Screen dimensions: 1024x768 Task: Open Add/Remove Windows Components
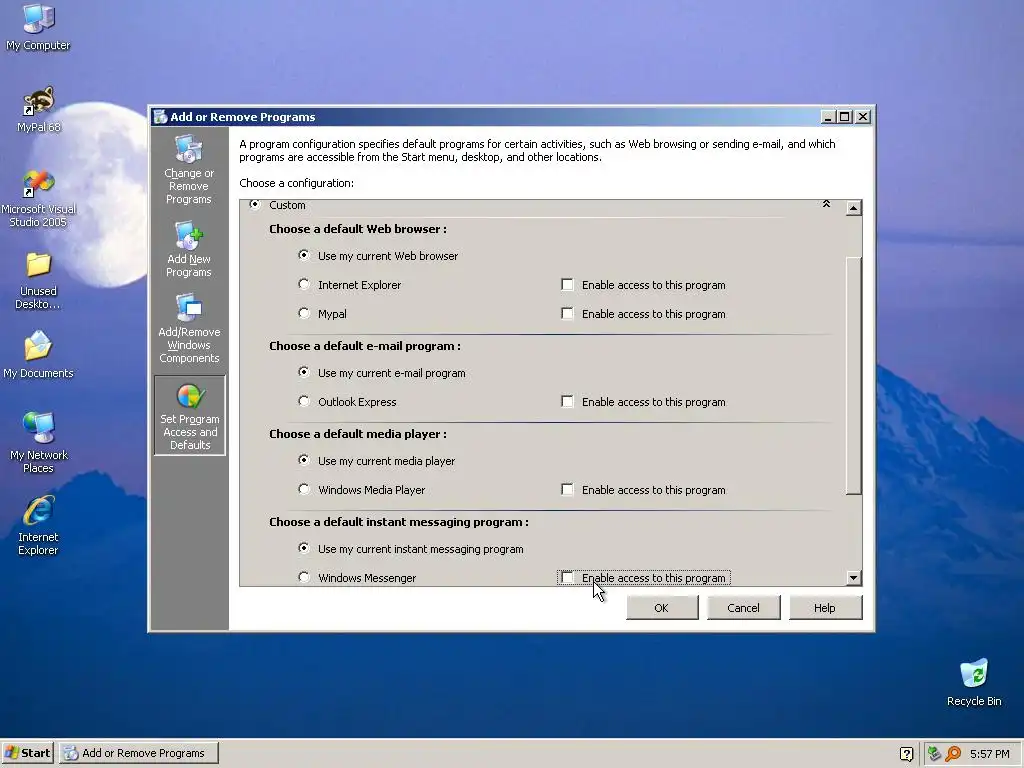189,328
